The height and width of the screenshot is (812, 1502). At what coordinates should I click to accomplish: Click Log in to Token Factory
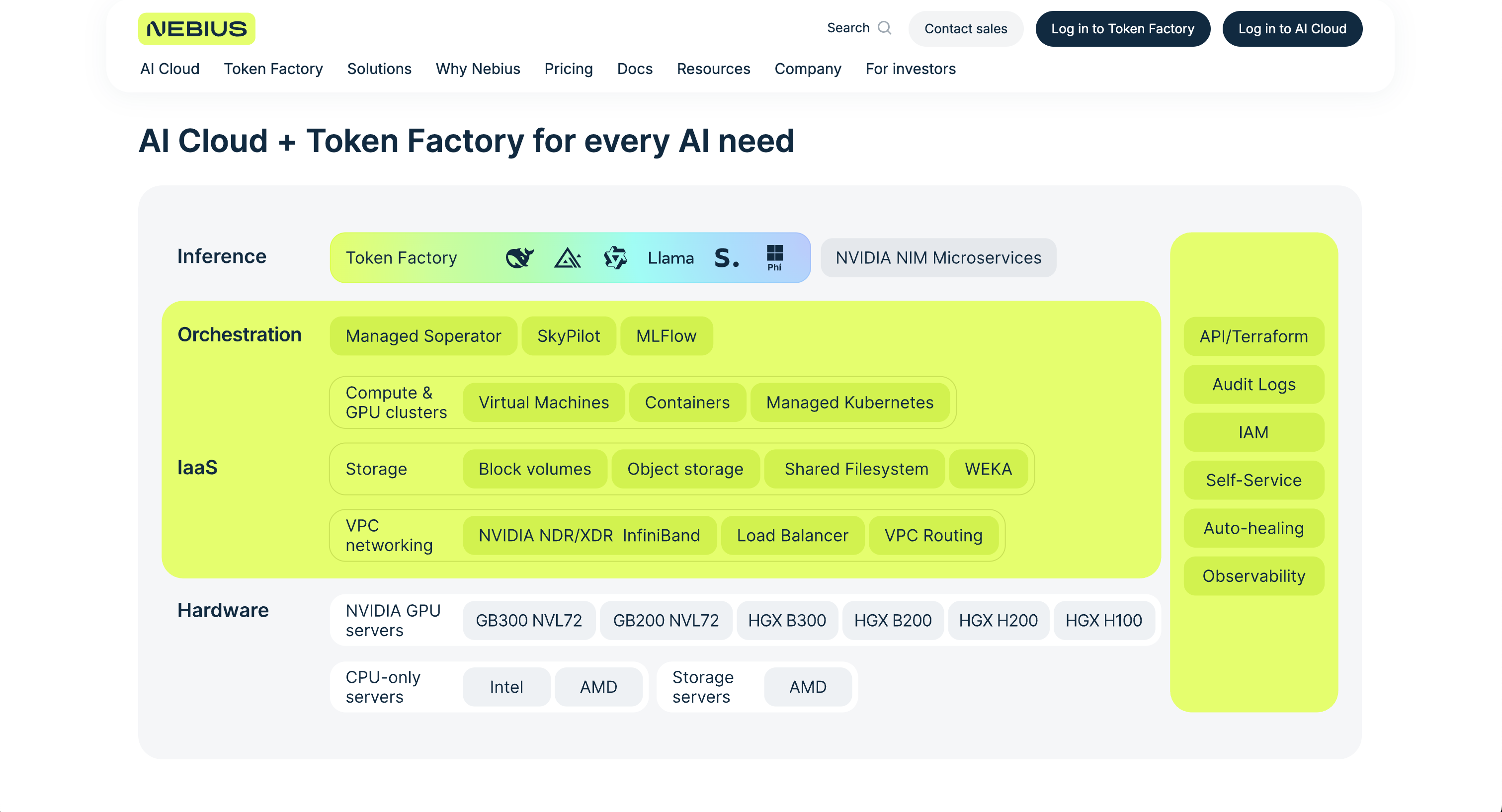[1122, 28]
